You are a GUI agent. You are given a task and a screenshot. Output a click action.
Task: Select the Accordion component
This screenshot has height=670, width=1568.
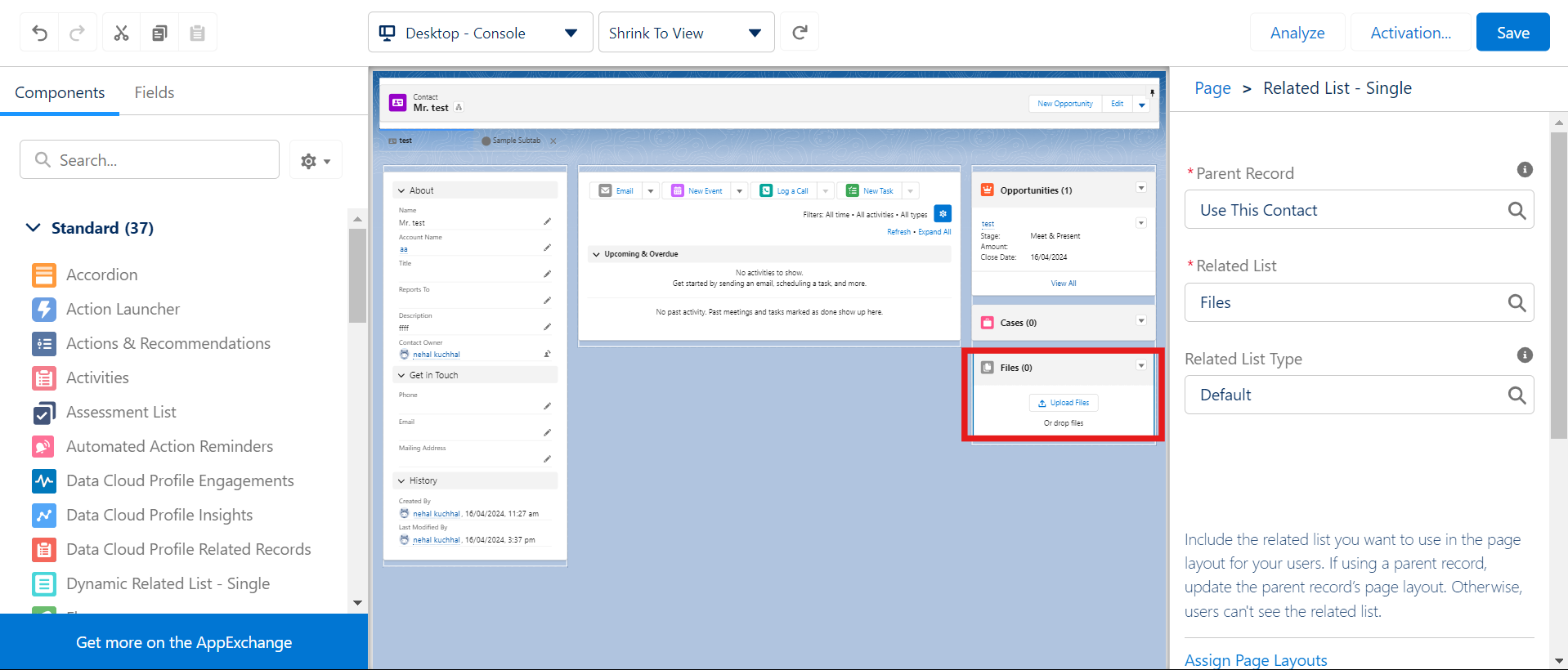pyautogui.click(x=101, y=275)
